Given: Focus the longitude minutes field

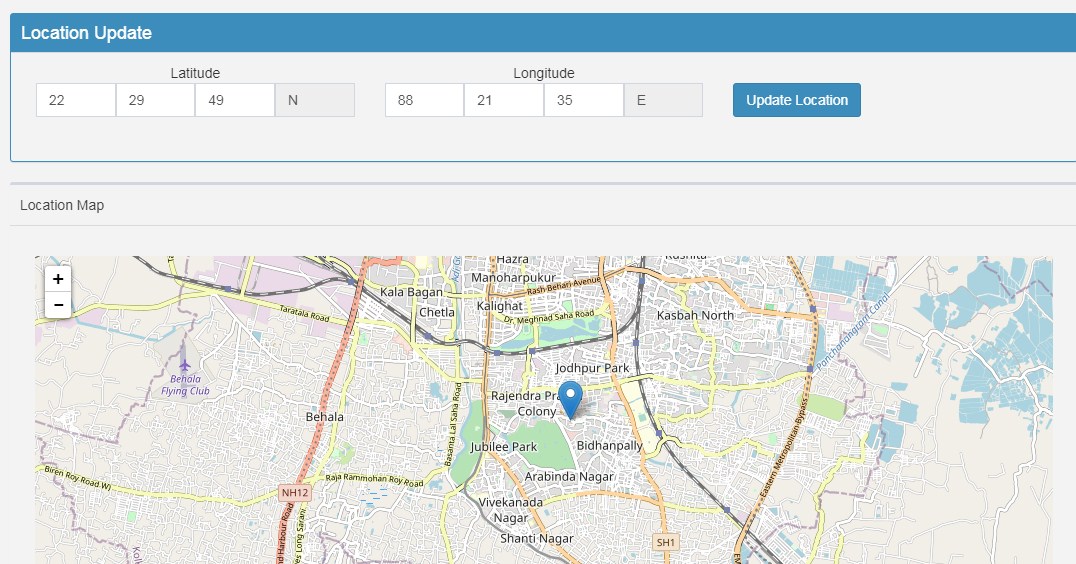Looking at the screenshot, I should click(504, 100).
